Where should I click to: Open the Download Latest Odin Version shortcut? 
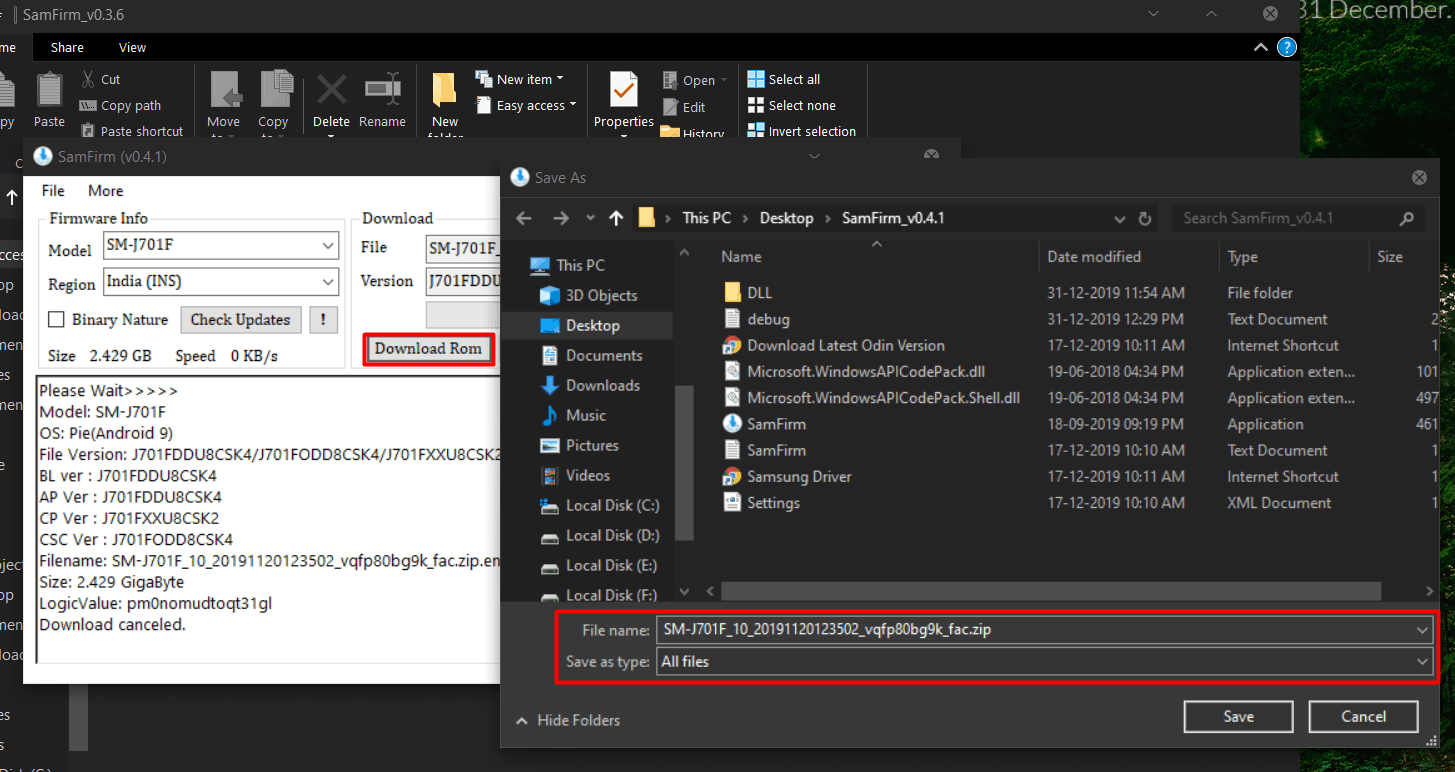click(846, 345)
